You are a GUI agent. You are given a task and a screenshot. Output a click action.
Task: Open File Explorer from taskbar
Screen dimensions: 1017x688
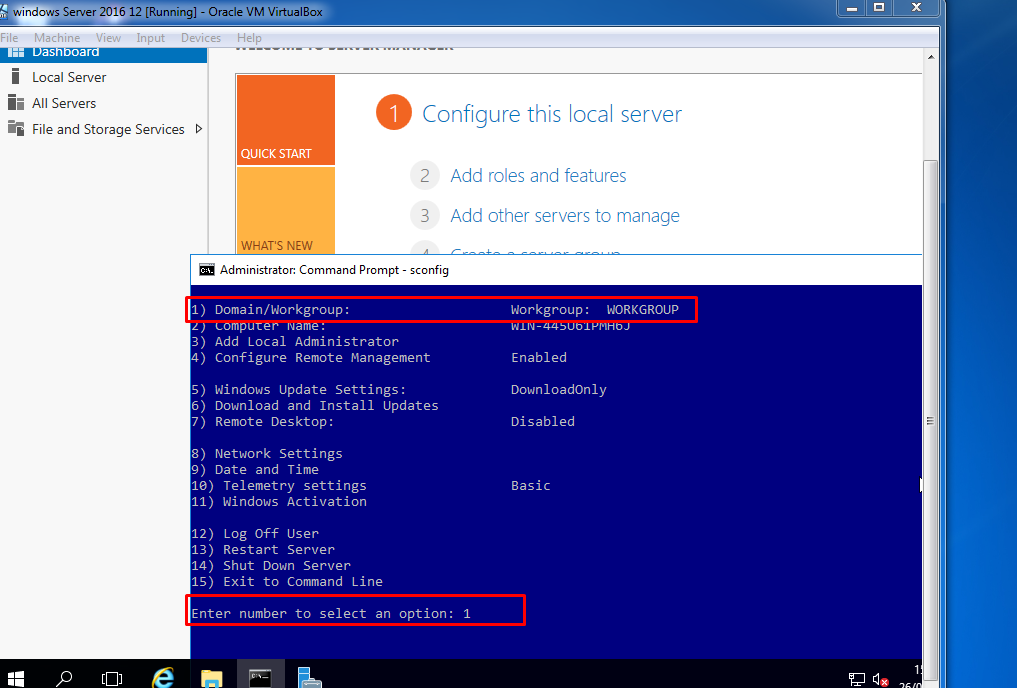[x=211, y=679]
